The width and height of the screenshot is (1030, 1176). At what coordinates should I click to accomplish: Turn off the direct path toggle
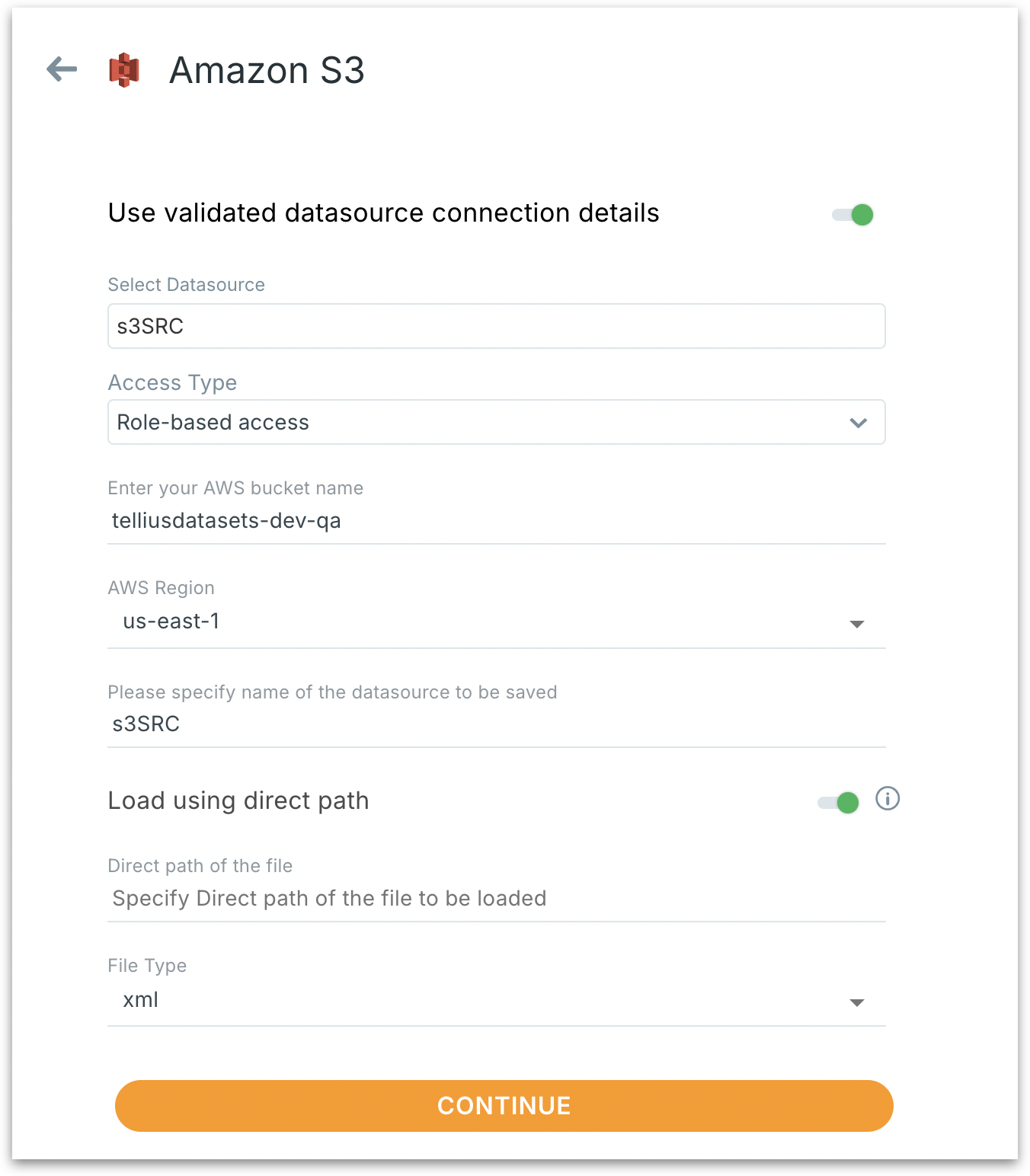coord(839,802)
